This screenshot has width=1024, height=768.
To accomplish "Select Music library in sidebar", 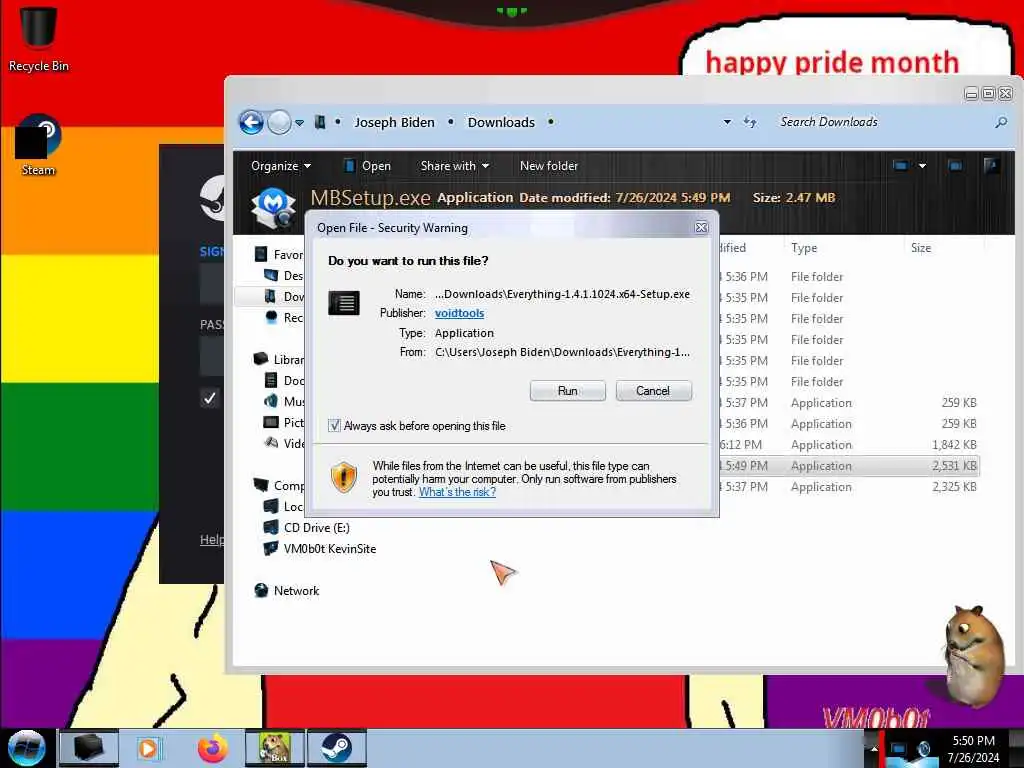I will [285, 401].
